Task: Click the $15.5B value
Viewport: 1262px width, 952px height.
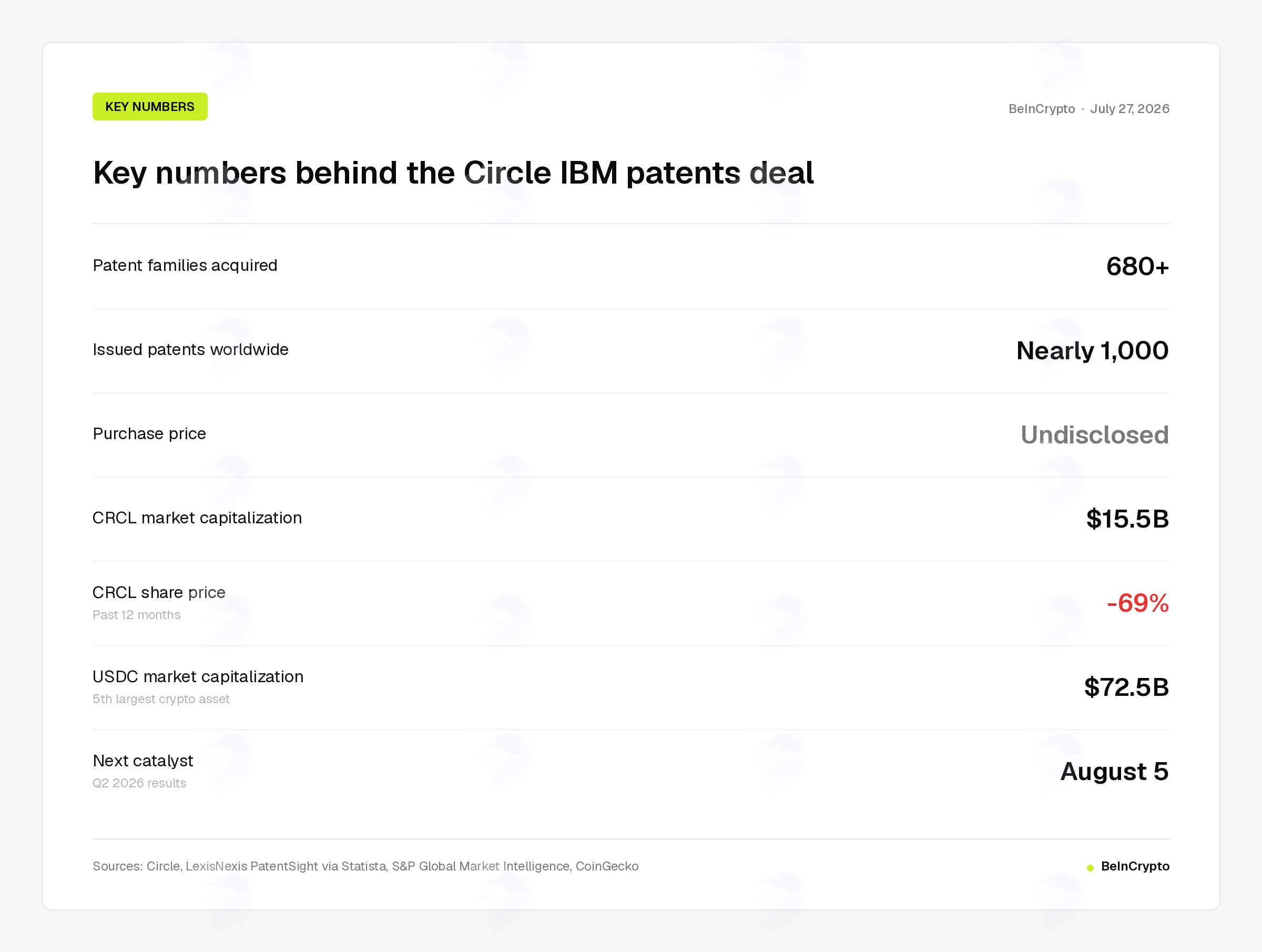Action: [1127, 519]
